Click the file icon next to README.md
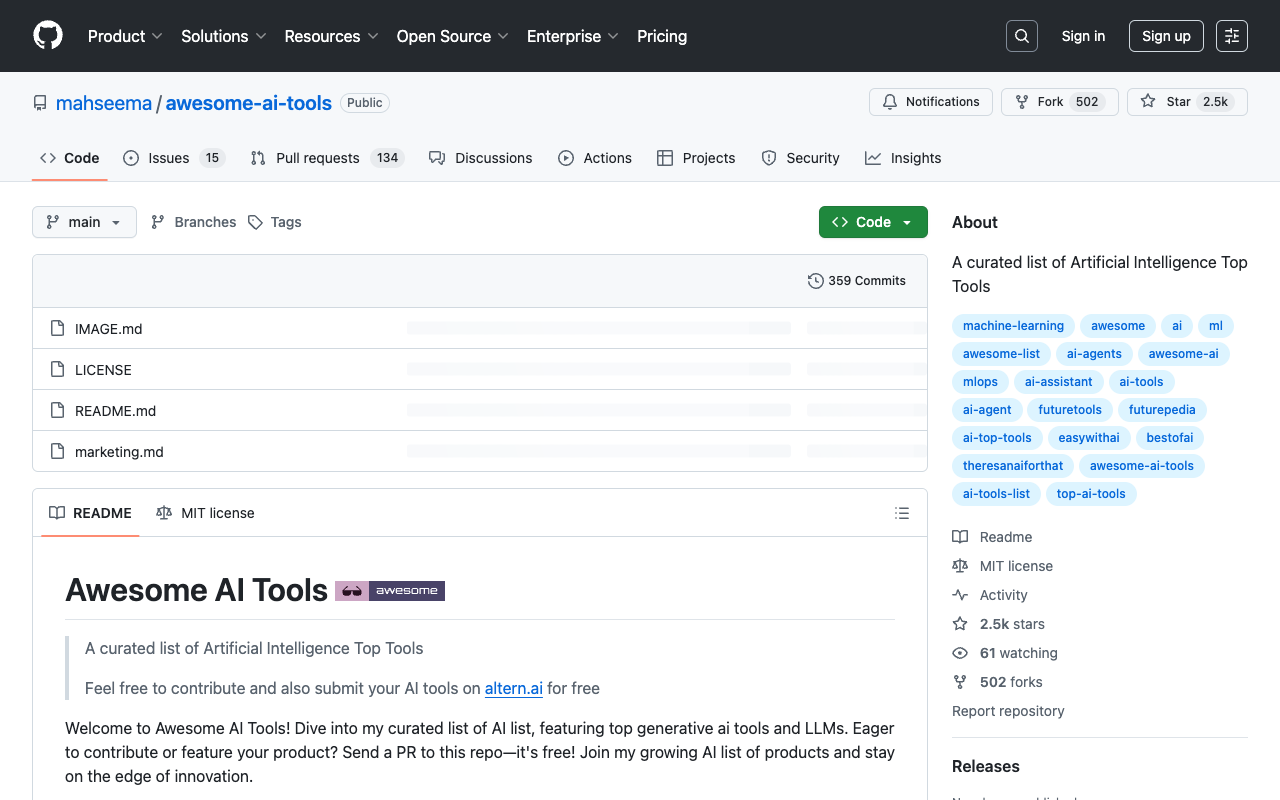 coord(57,410)
